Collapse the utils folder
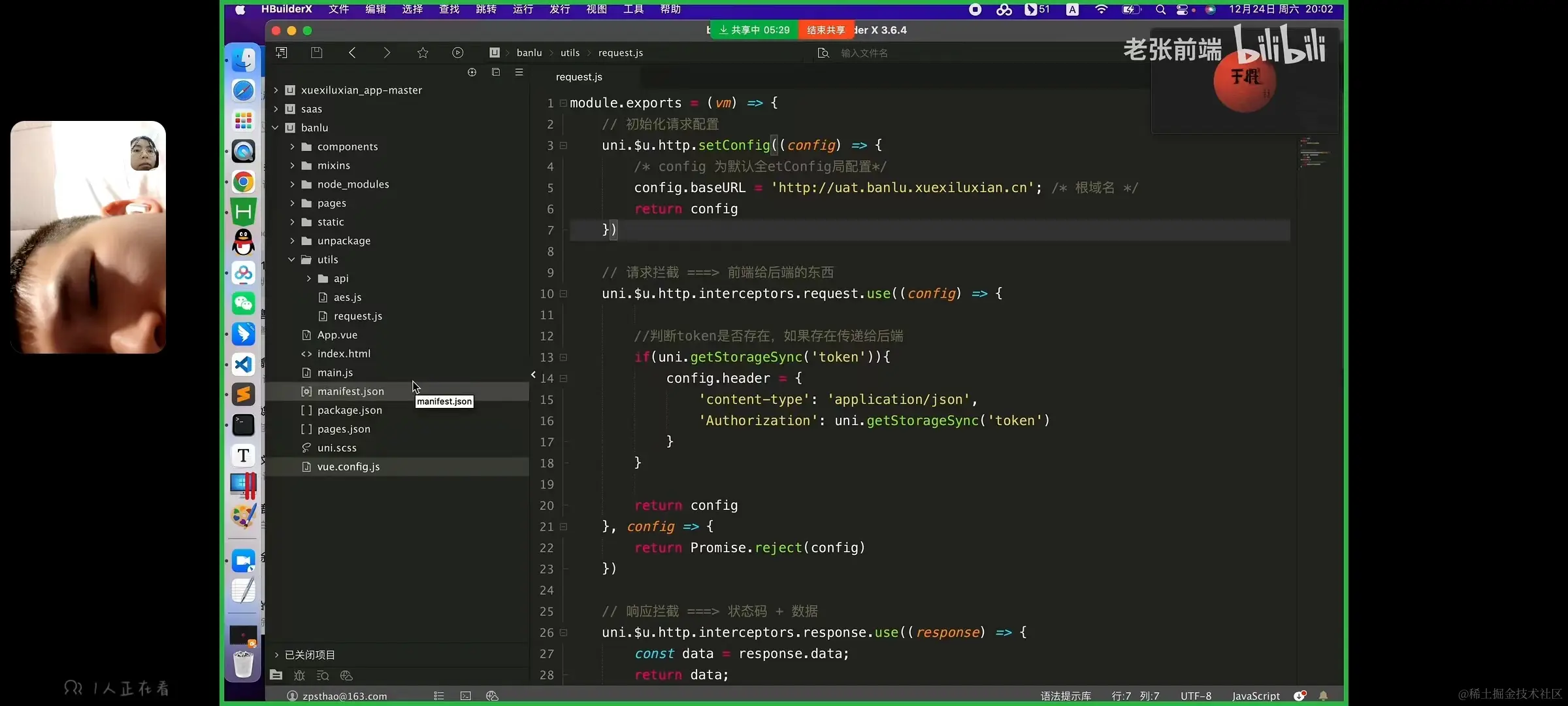The width and height of the screenshot is (1568, 706). pyautogui.click(x=291, y=260)
